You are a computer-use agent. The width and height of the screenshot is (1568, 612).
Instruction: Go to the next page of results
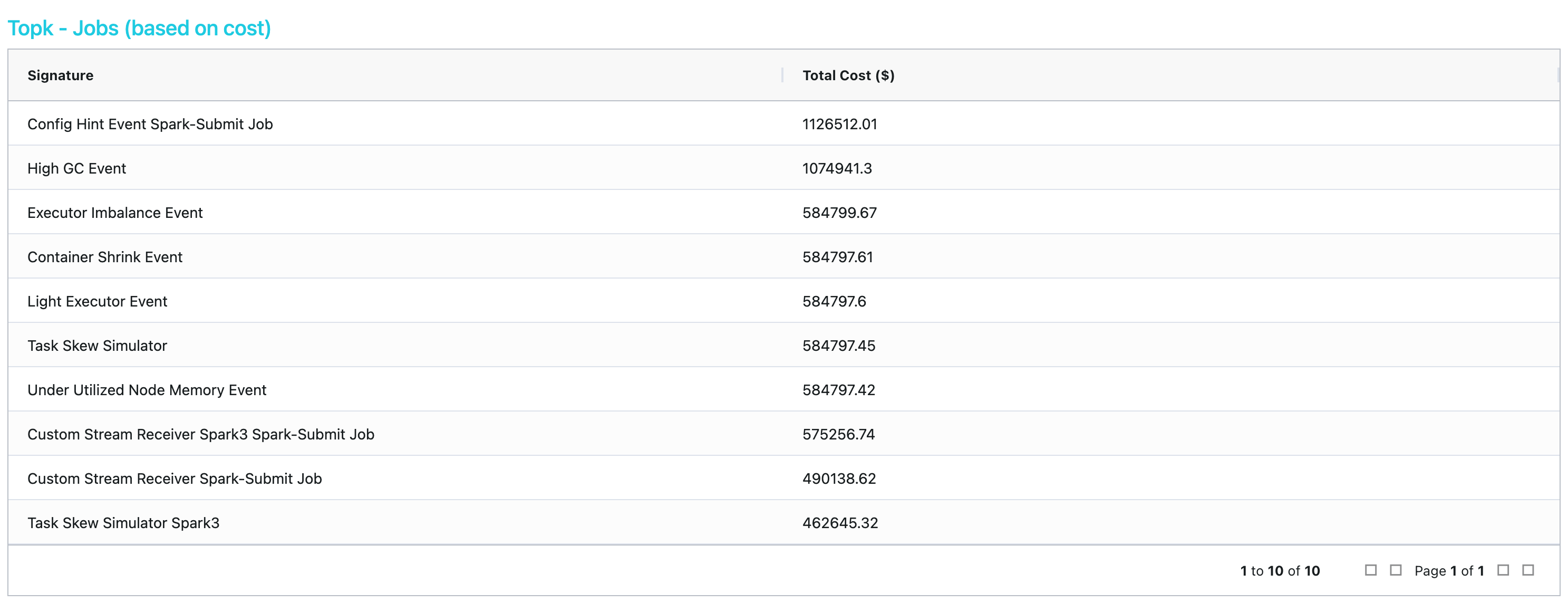coord(1503,570)
